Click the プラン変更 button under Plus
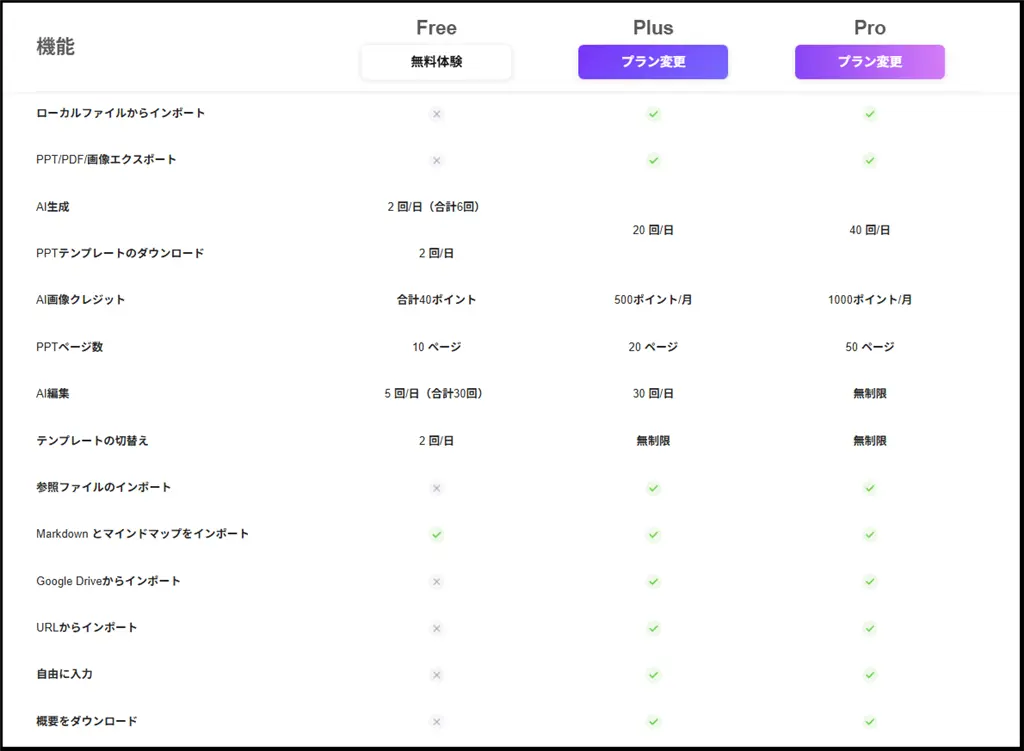1024x751 pixels. [653, 62]
